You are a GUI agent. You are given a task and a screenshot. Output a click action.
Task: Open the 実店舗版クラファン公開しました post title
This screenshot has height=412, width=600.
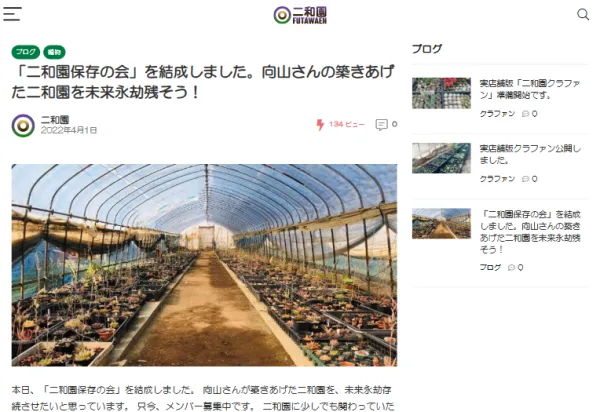[530, 154]
